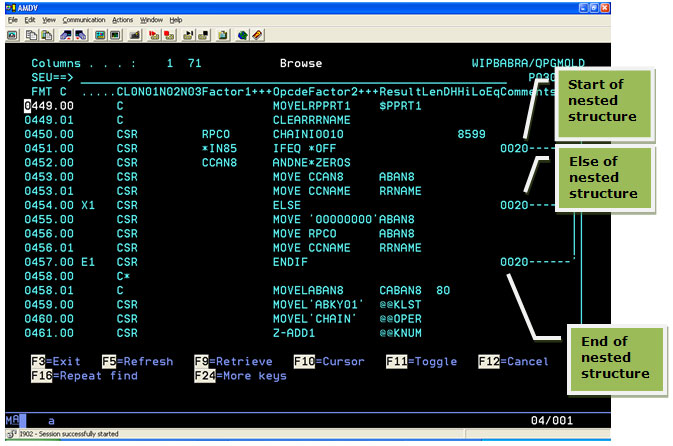This screenshot has height=446, width=673.
Task: Click sequence number 0449.00
Action: coord(49,106)
